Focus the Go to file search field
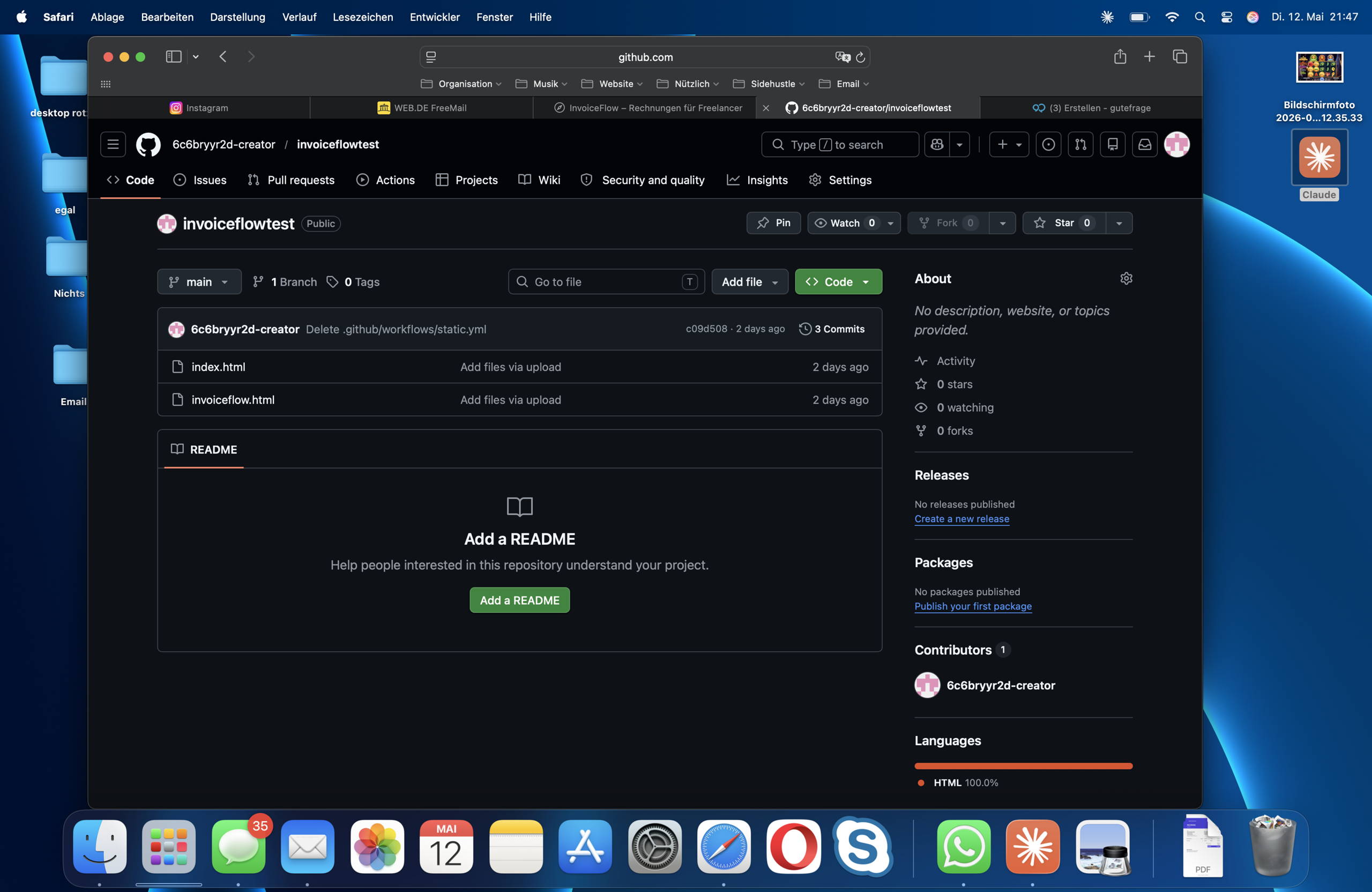1372x892 pixels. (606, 281)
